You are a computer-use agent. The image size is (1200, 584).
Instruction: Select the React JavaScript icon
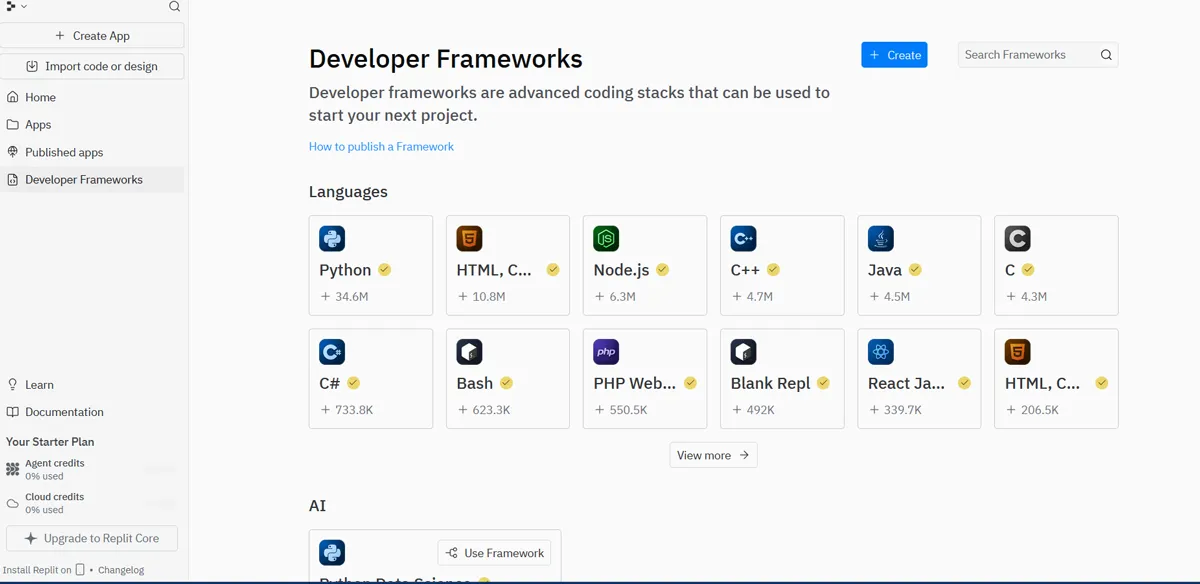pyautogui.click(x=880, y=351)
